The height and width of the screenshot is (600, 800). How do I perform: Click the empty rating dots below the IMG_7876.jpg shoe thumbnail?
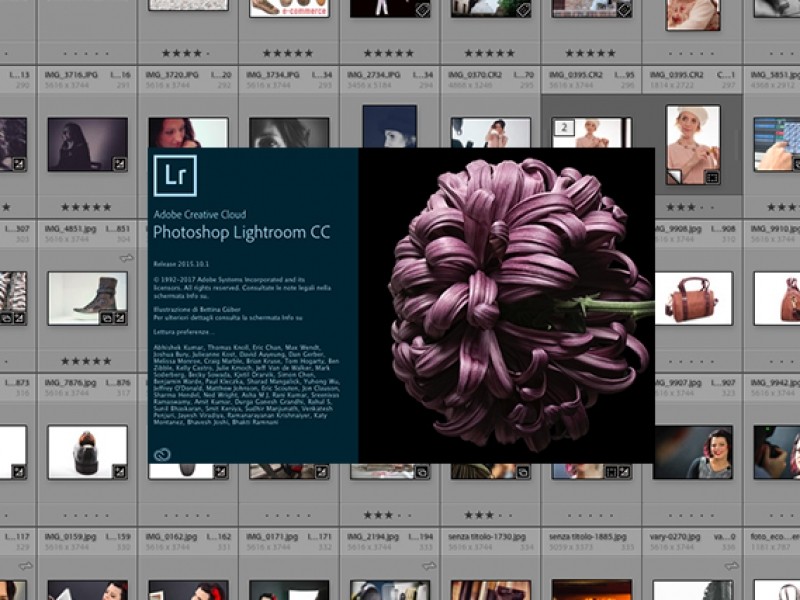pyautogui.click(x=86, y=515)
